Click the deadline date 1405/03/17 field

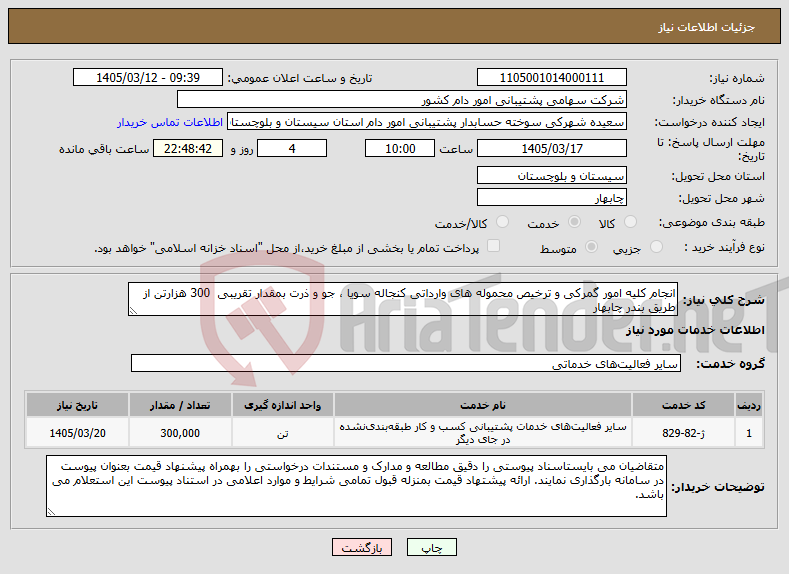[551, 148]
